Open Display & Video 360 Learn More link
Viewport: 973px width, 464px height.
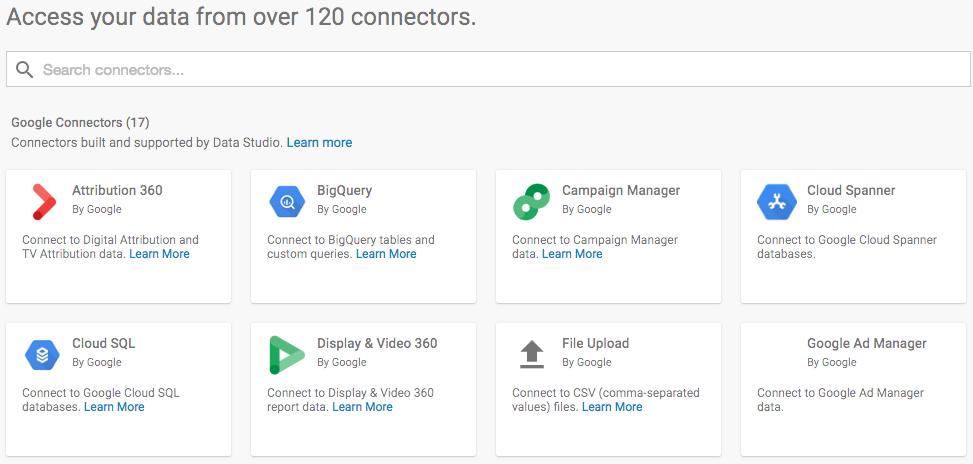(x=362, y=407)
